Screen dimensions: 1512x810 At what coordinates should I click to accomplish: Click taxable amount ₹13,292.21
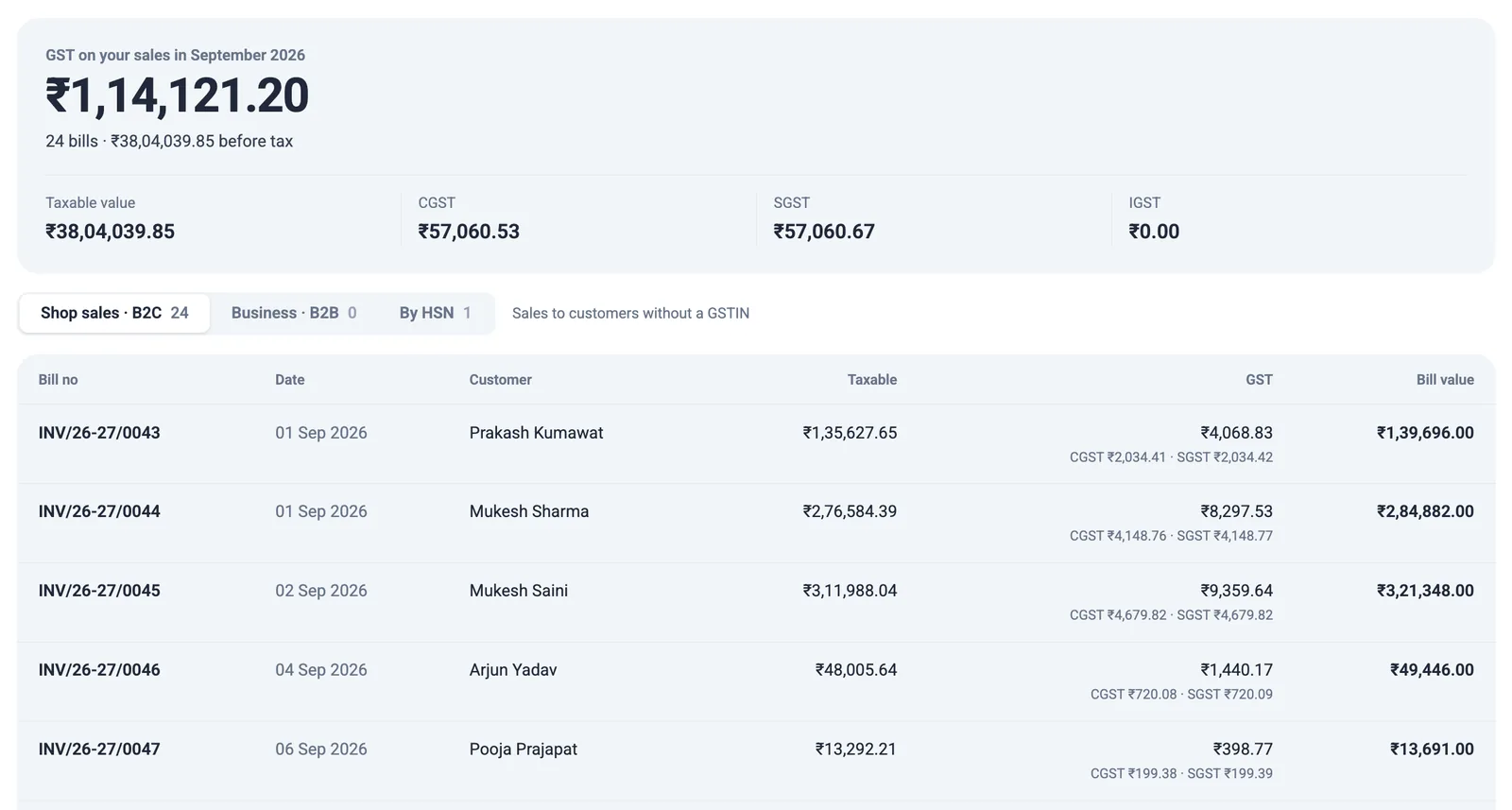coord(856,750)
